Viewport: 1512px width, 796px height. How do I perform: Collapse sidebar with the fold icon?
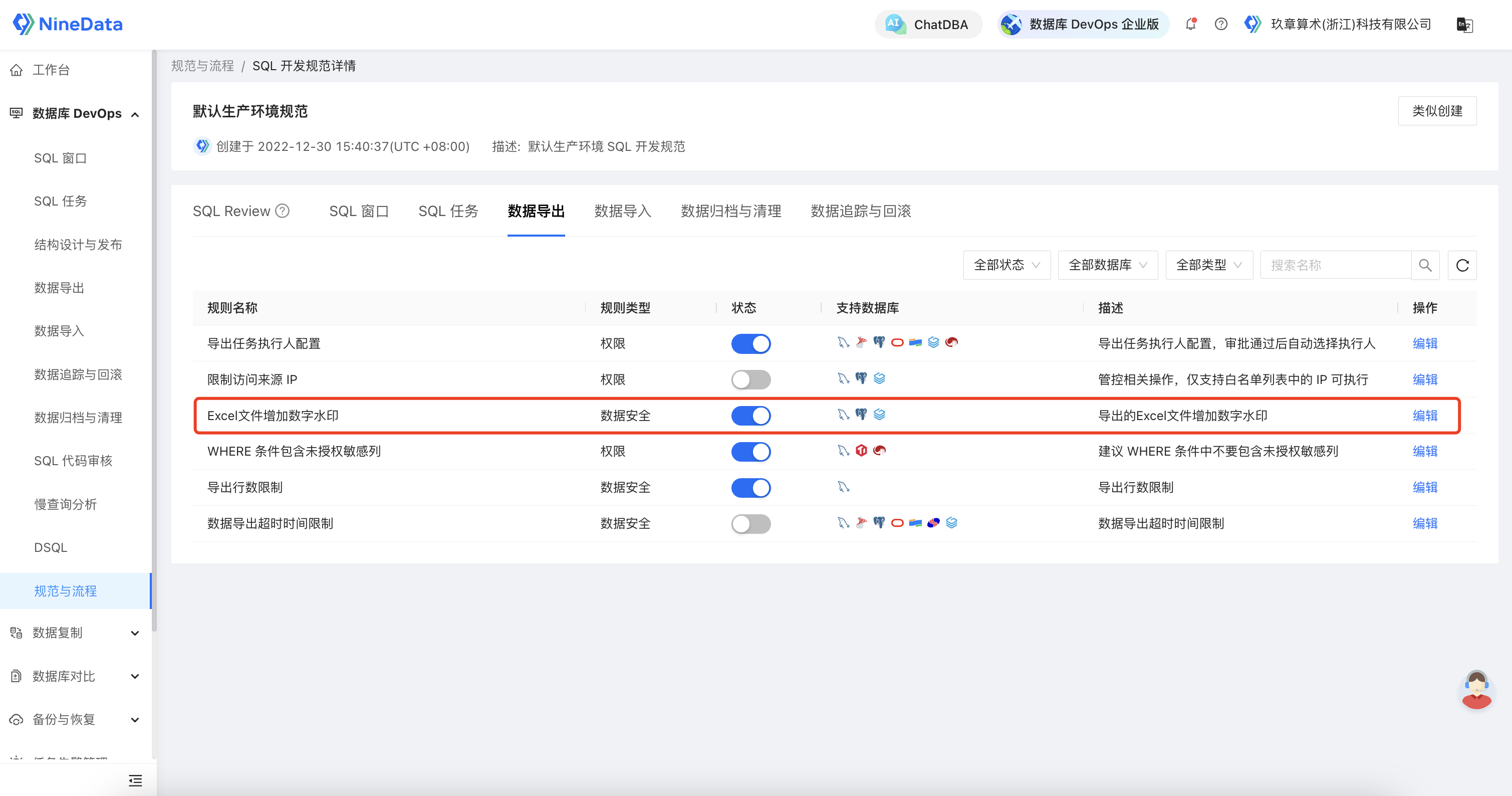click(135, 781)
